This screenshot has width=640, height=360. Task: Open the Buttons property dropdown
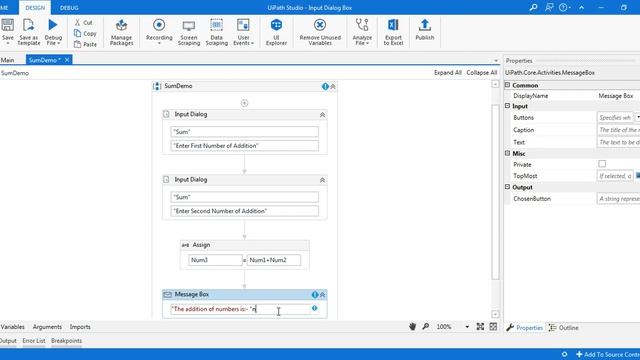pyautogui.click(x=637, y=118)
